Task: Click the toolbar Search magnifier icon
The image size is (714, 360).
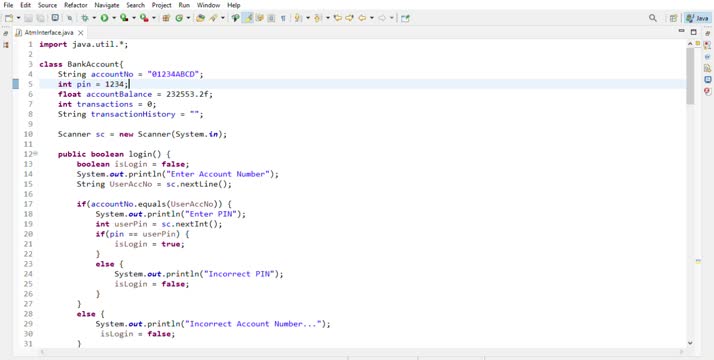Action: tap(653, 18)
